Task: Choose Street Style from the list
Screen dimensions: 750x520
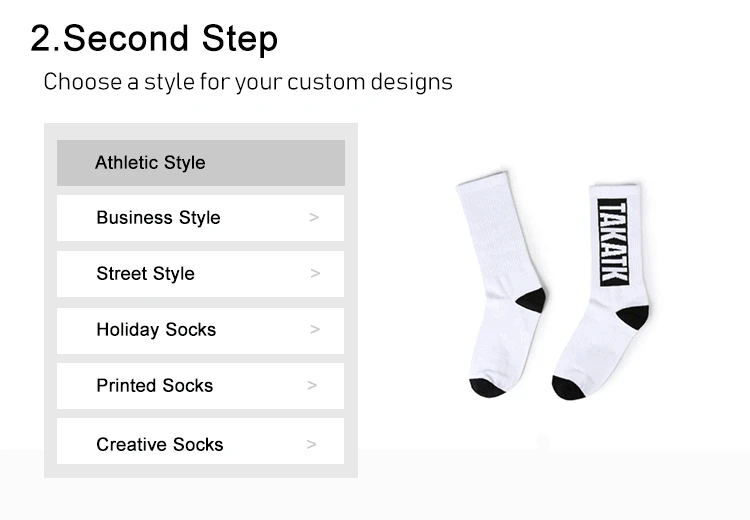Action: [x=200, y=274]
